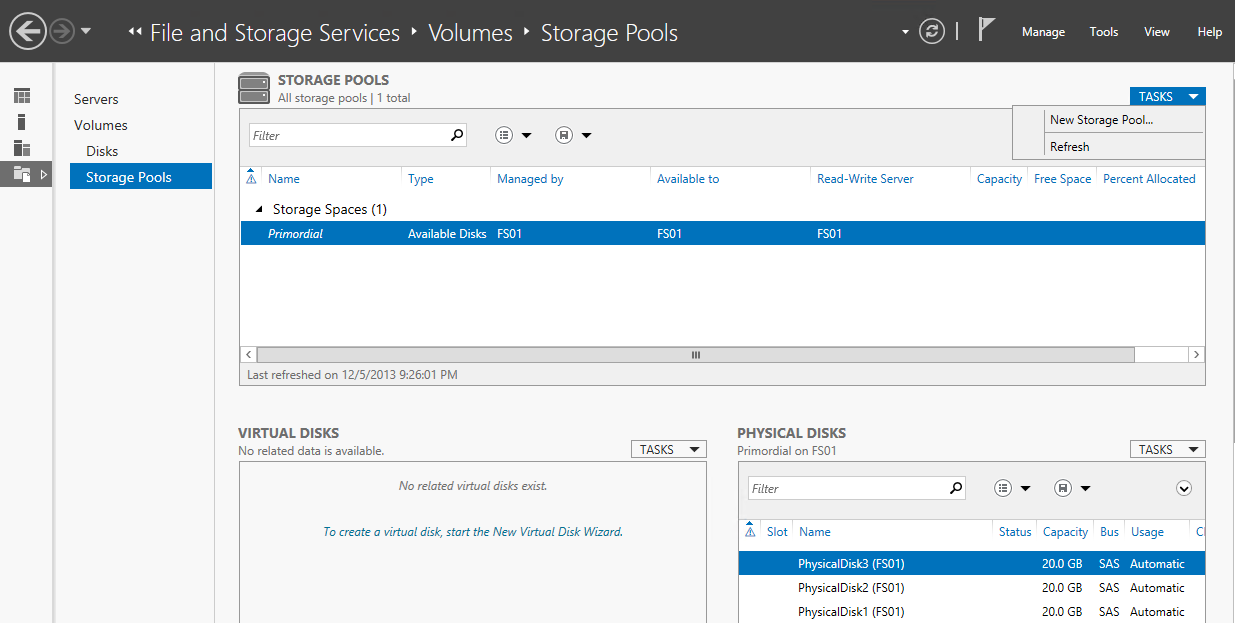Screen dimensions: 1235x623
Task: Expand Physical Disks filter chevron button
Action: [1184, 488]
